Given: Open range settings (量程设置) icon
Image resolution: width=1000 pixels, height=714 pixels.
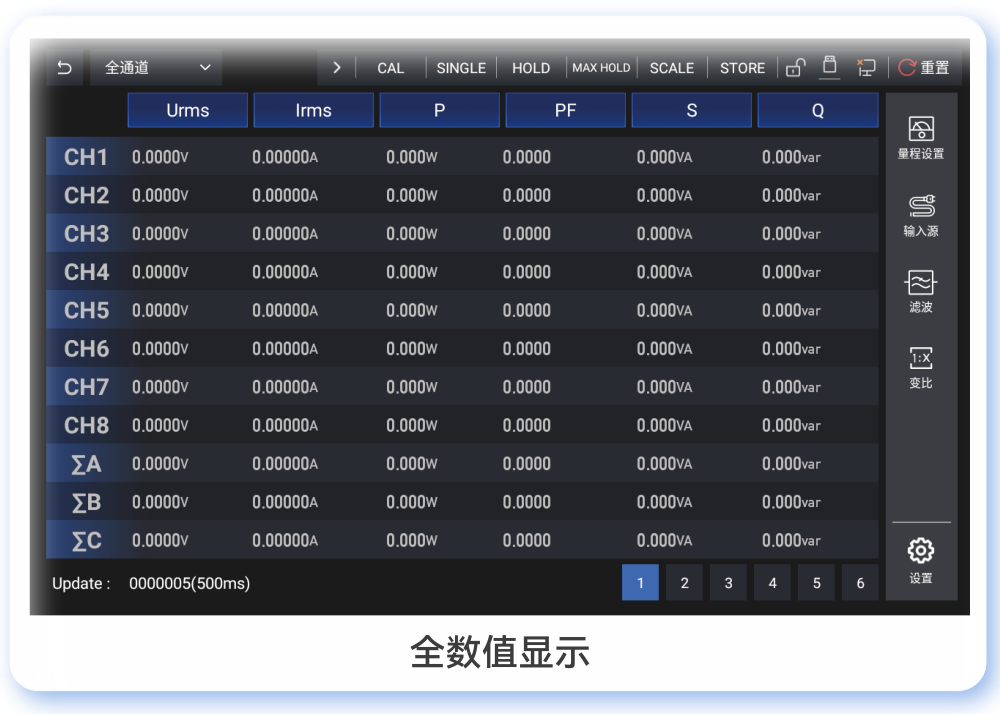Looking at the screenshot, I should click(920, 137).
